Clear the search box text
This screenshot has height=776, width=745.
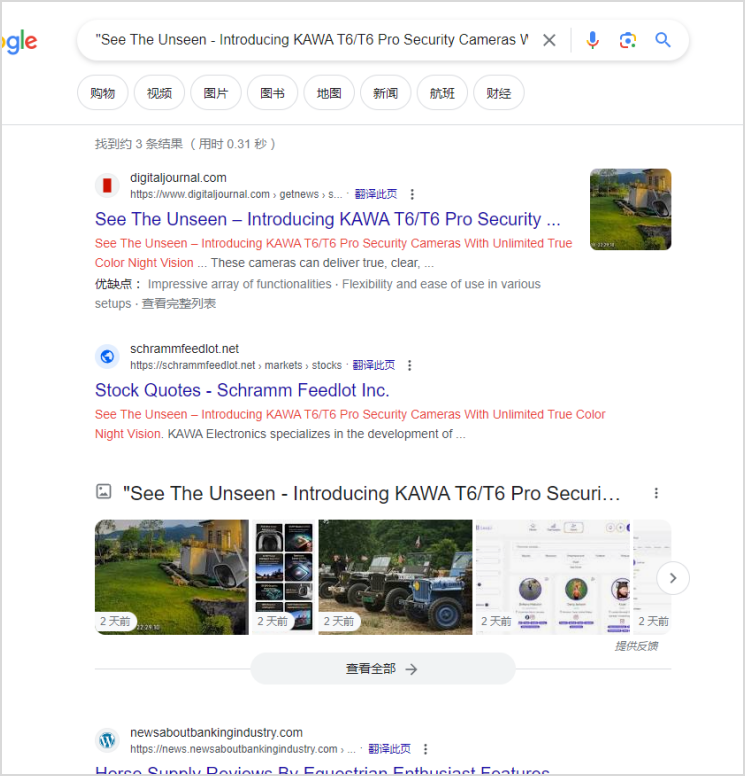click(549, 40)
